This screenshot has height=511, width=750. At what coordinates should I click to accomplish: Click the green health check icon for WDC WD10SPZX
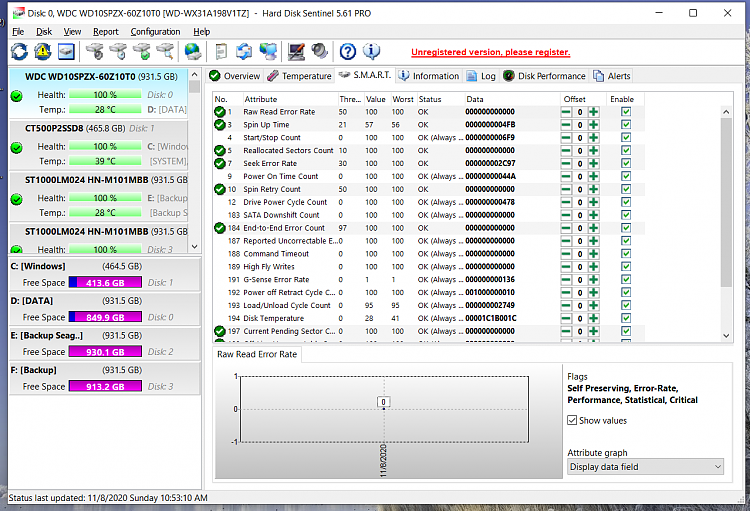click(16, 96)
